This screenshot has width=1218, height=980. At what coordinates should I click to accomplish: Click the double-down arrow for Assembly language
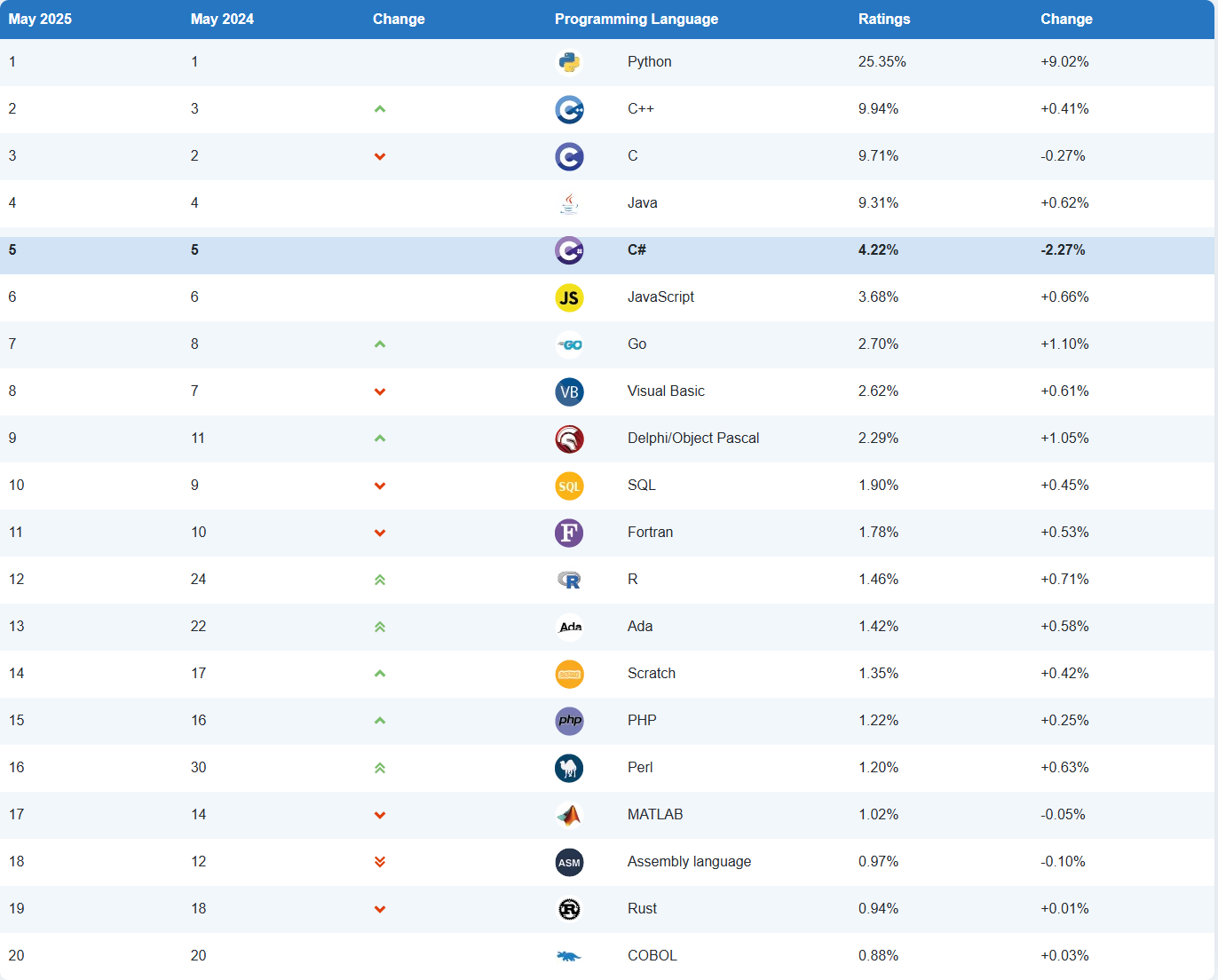380,862
